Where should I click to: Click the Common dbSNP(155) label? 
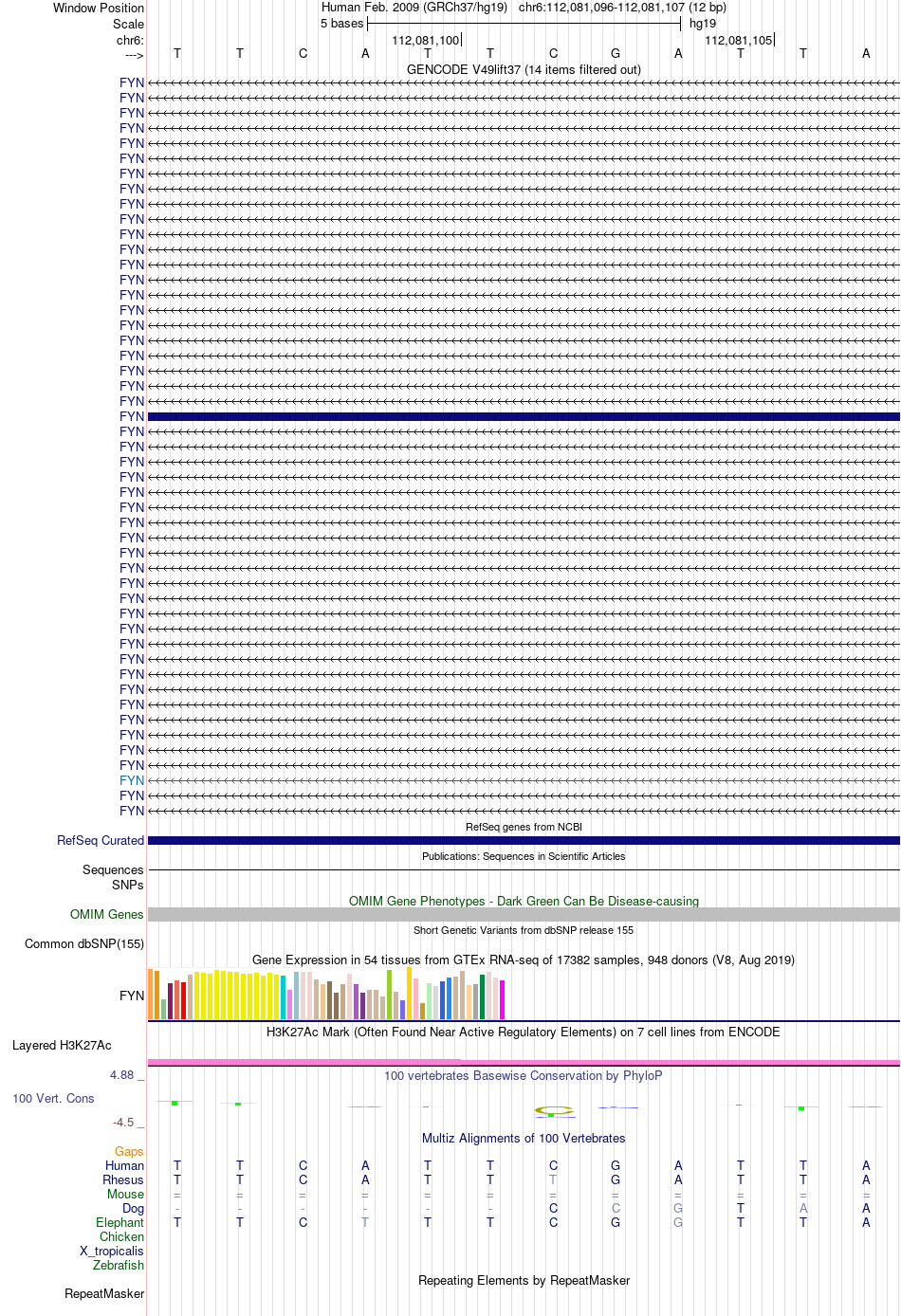click(84, 943)
